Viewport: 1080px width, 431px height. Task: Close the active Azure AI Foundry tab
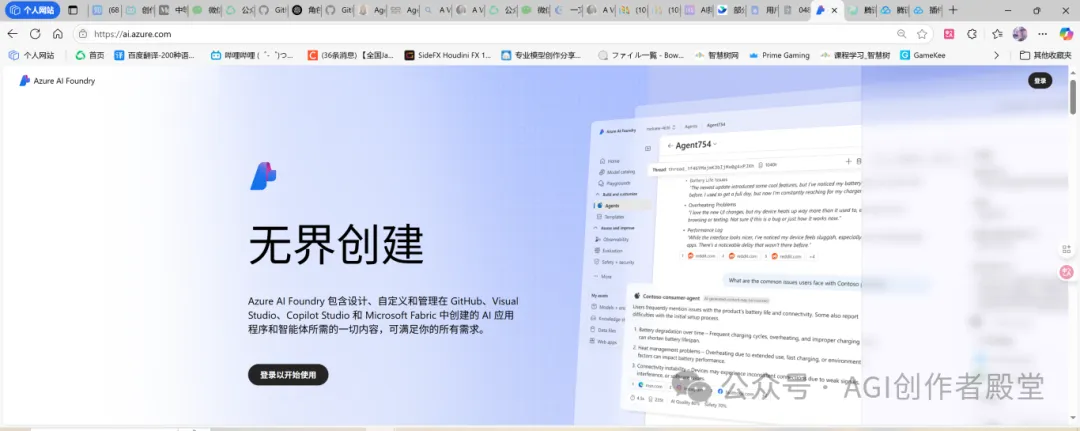pos(835,10)
